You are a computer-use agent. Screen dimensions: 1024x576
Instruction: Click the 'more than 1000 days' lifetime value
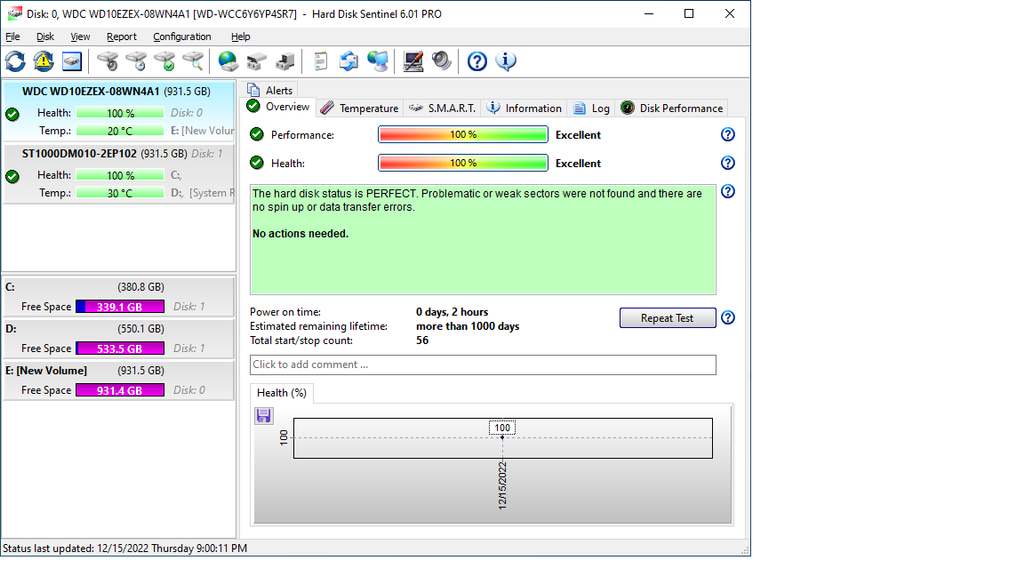tap(468, 327)
